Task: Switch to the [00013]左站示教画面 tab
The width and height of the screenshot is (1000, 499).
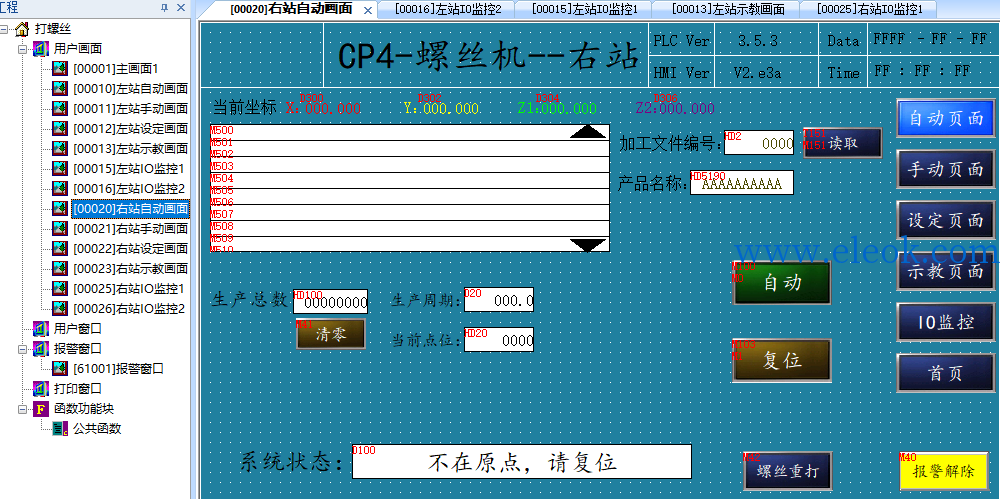Action: point(726,9)
